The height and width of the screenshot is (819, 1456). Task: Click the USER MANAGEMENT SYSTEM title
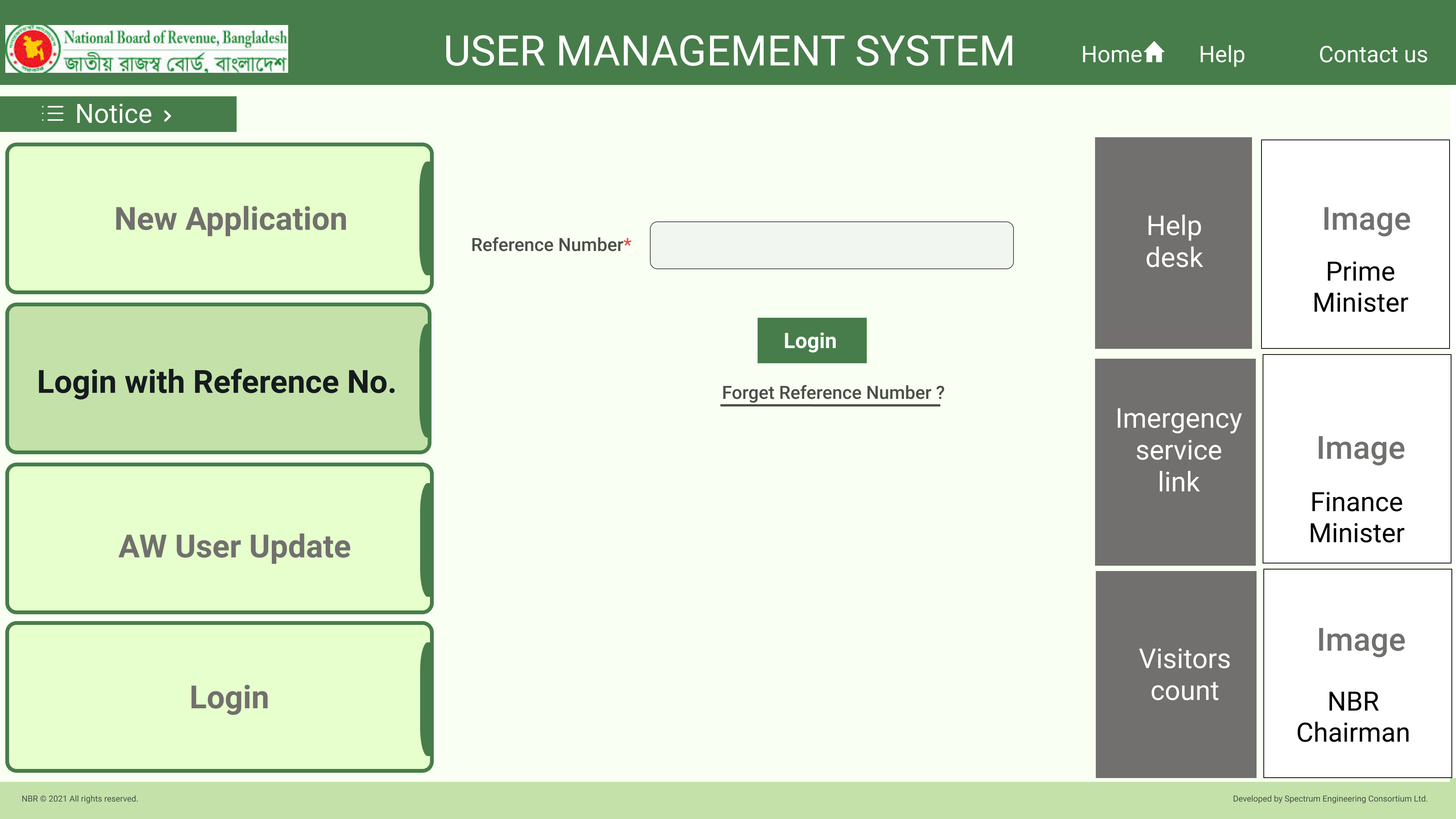728,52
